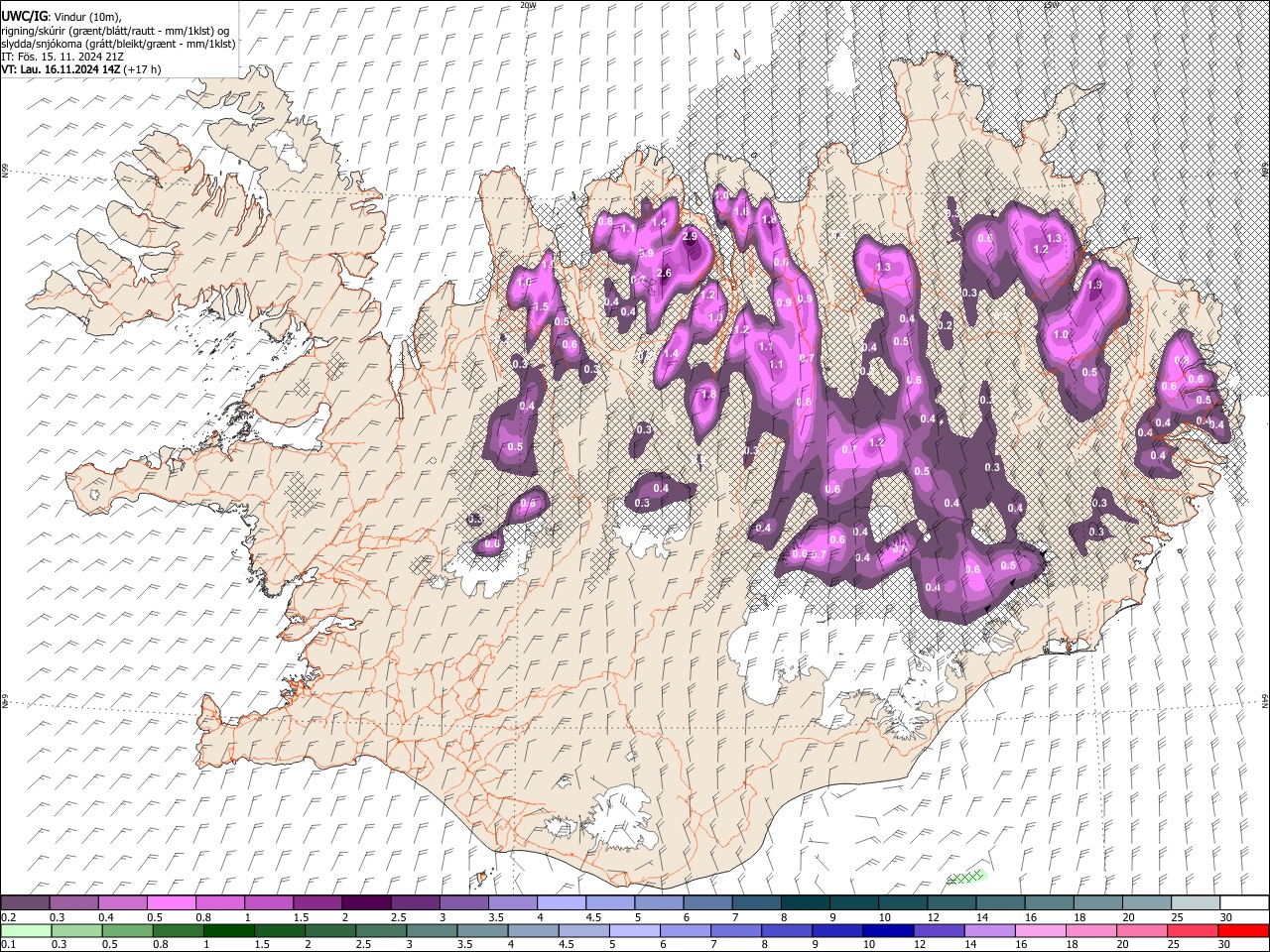1270x952 pixels.
Task: Click the green hatched patch off the south coast
Action: pyautogui.click(x=965, y=877)
